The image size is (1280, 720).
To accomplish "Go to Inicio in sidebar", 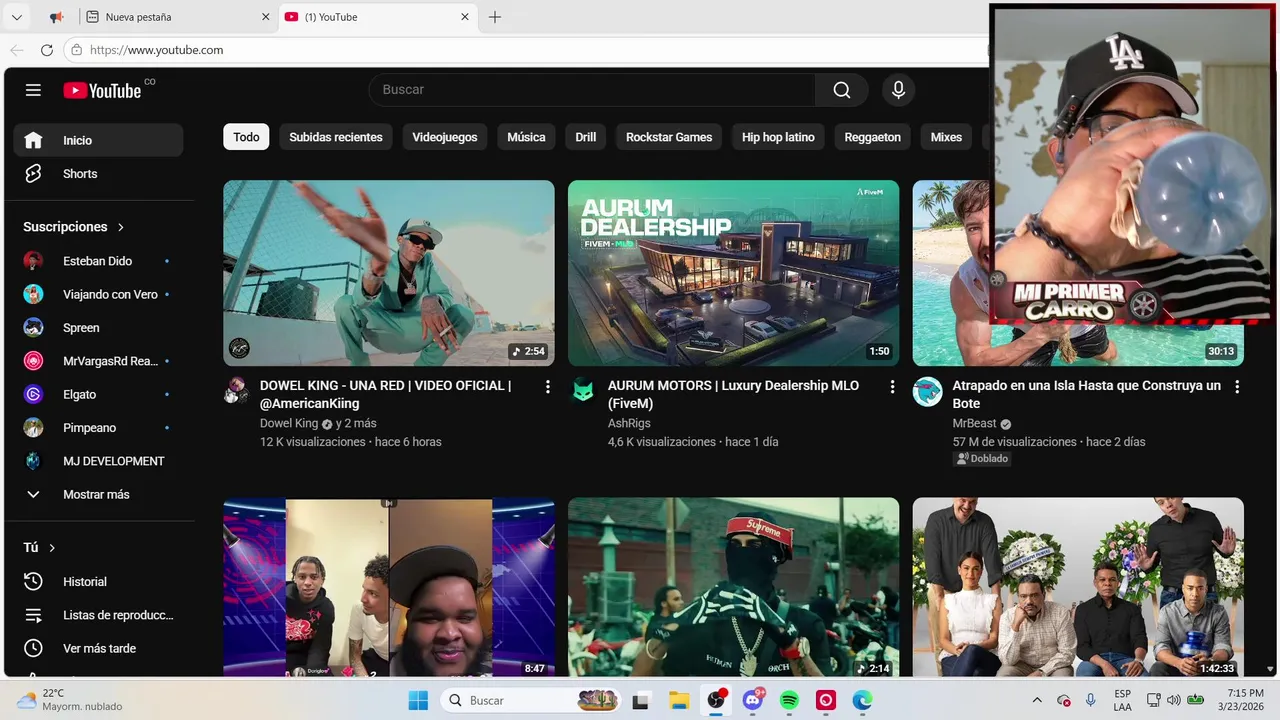I will click(98, 140).
